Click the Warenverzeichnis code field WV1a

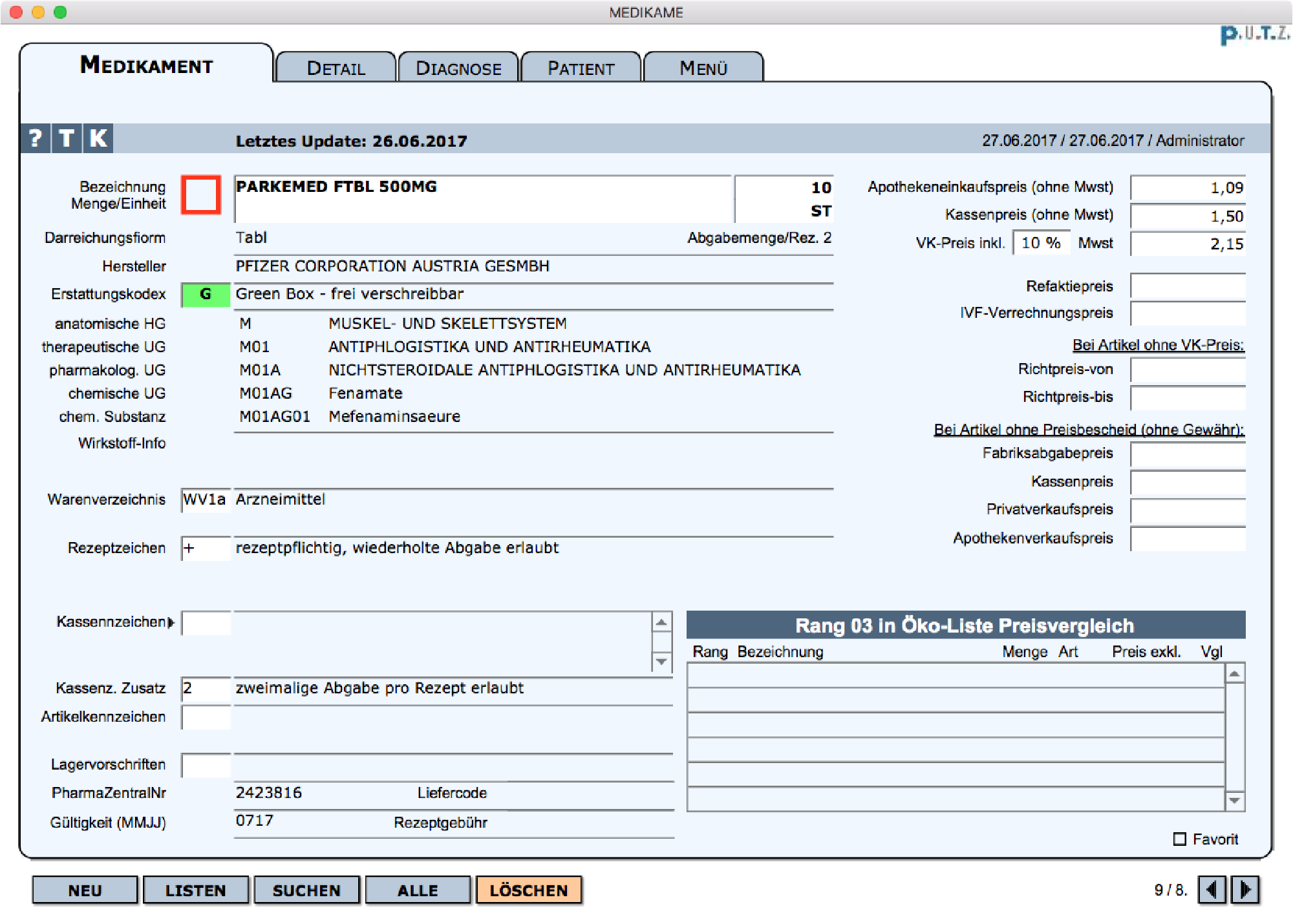tap(206, 500)
